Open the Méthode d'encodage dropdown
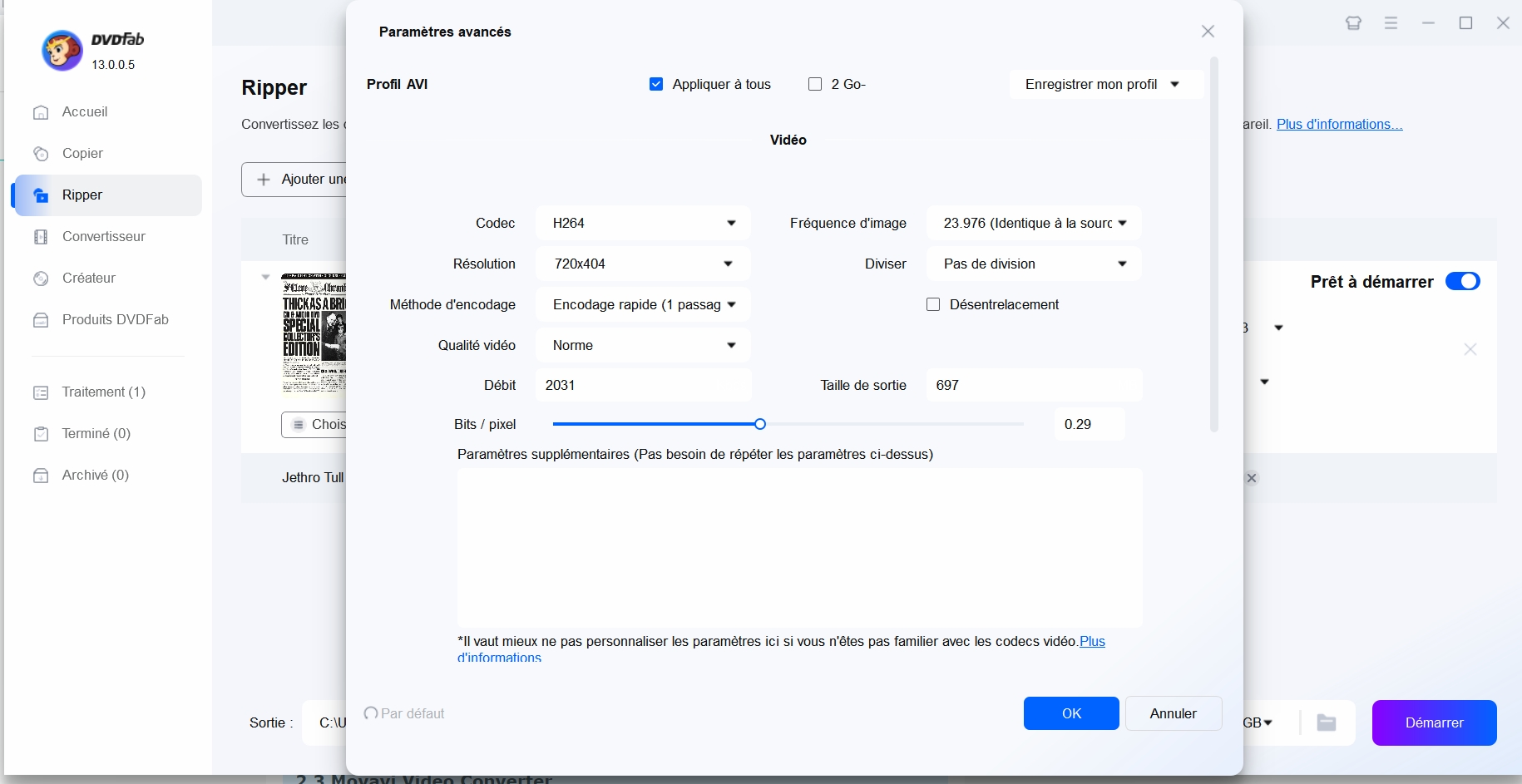1522x784 pixels. [x=643, y=304]
